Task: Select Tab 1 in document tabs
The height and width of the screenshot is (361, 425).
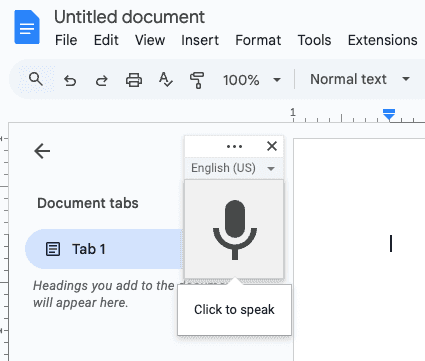Action: pos(104,249)
